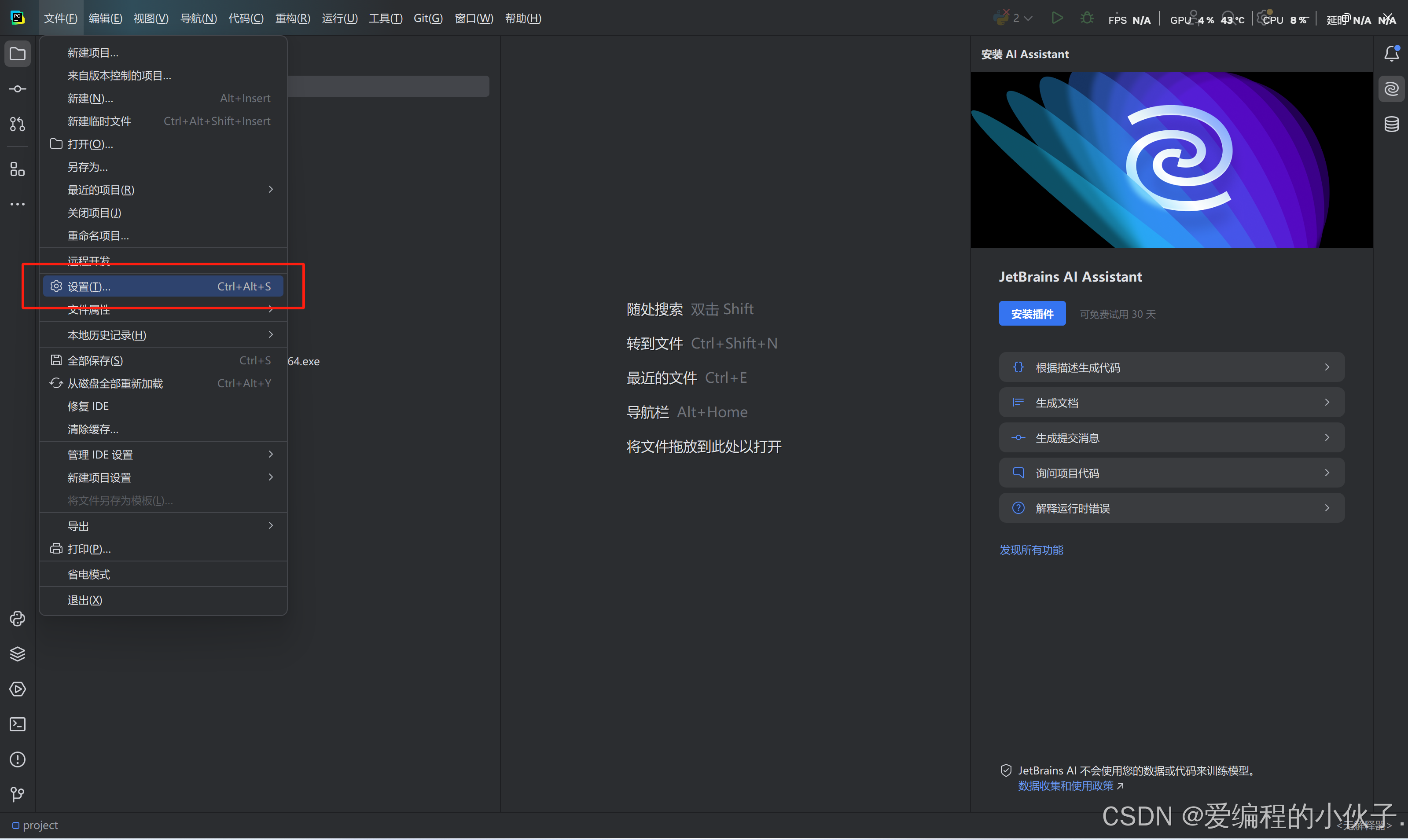
Task: Open the Python Console sidebar icon
Action: click(x=18, y=619)
